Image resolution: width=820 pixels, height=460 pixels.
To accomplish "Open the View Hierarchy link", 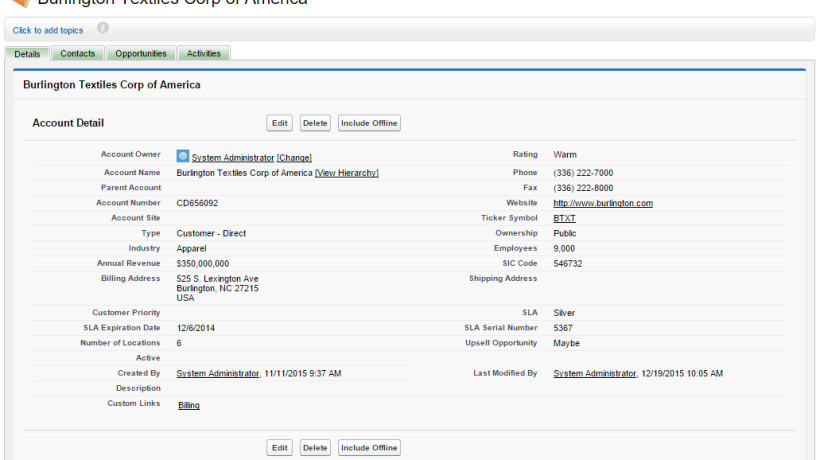I will tap(347, 173).
